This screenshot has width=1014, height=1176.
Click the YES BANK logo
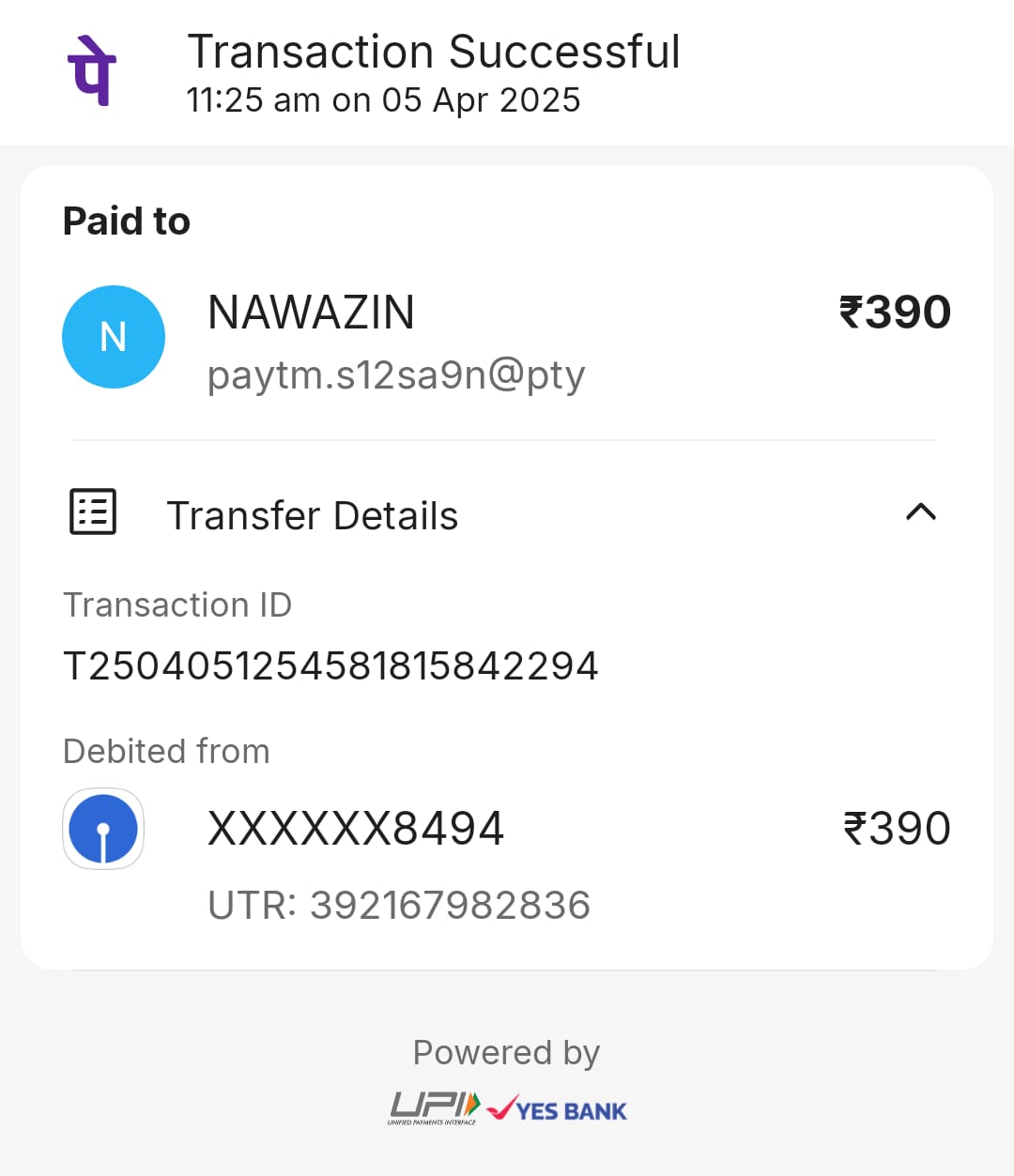click(558, 1110)
